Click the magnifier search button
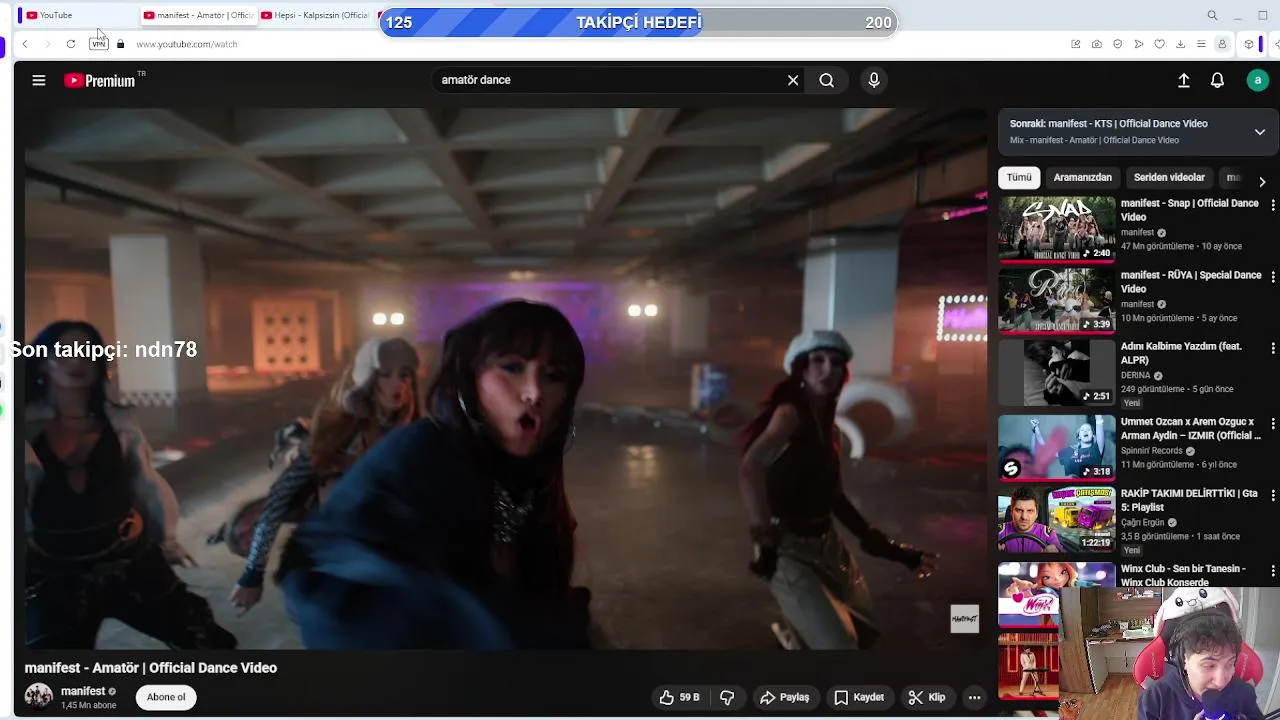This screenshot has width=1280, height=720. coord(826,80)
